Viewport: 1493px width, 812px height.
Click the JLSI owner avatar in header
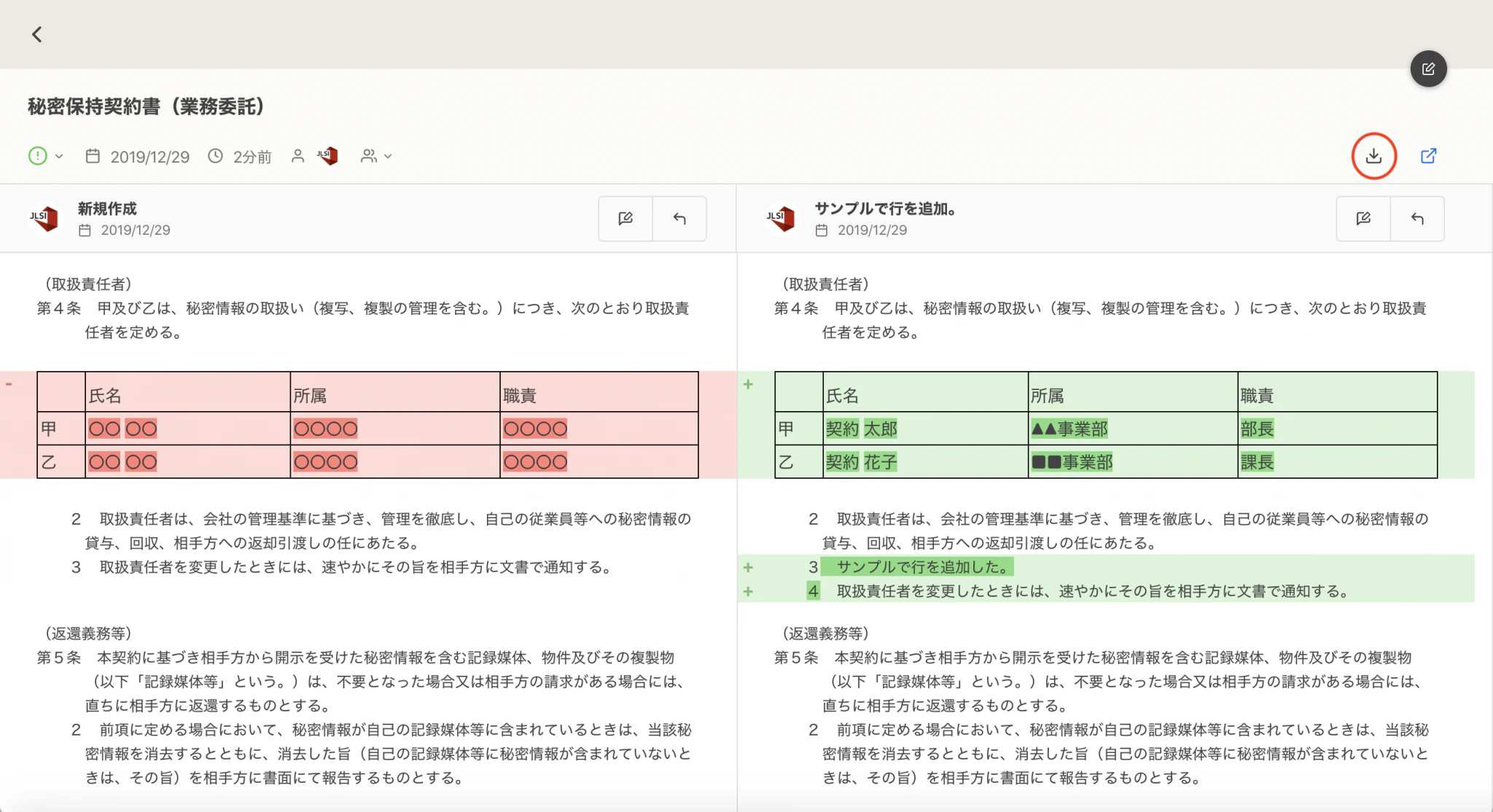pos(328,155)
